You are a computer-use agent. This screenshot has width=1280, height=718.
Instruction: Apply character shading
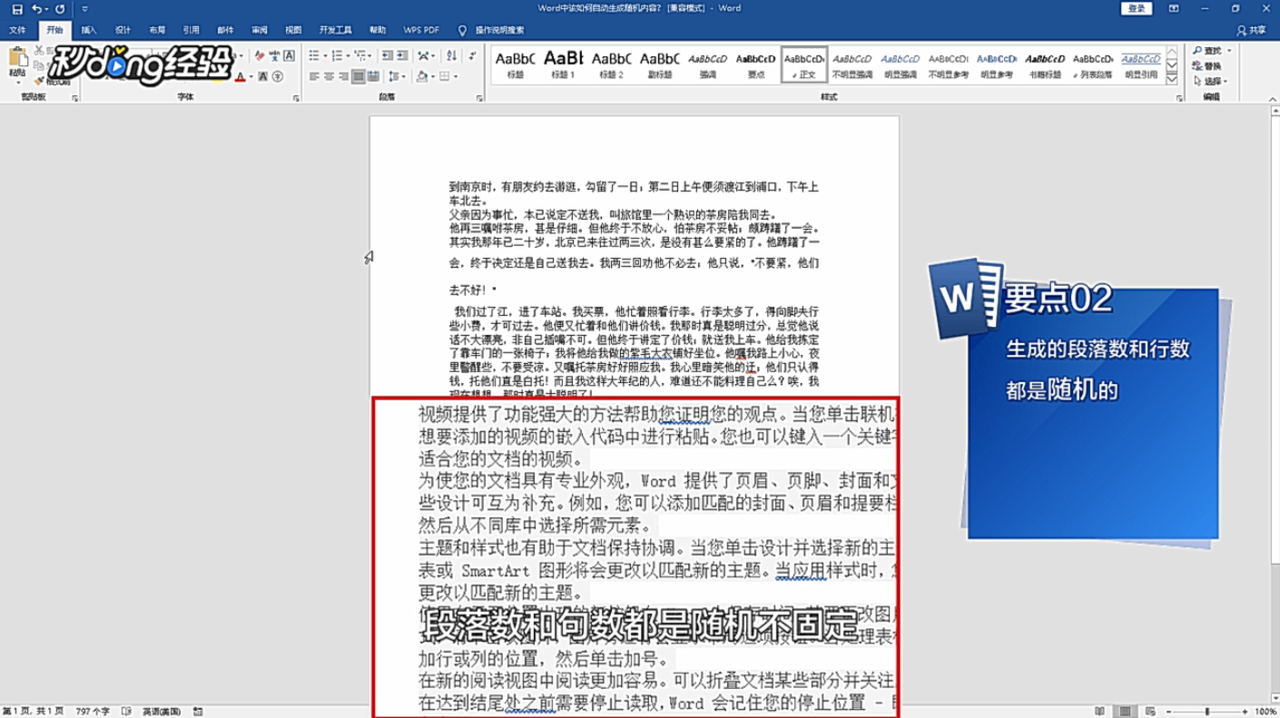(262, 77)
